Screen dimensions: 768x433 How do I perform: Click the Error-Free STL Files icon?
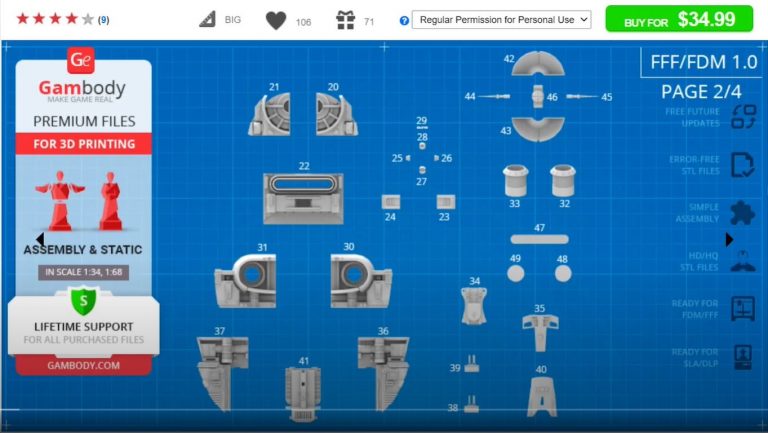(x=742, y=165)
